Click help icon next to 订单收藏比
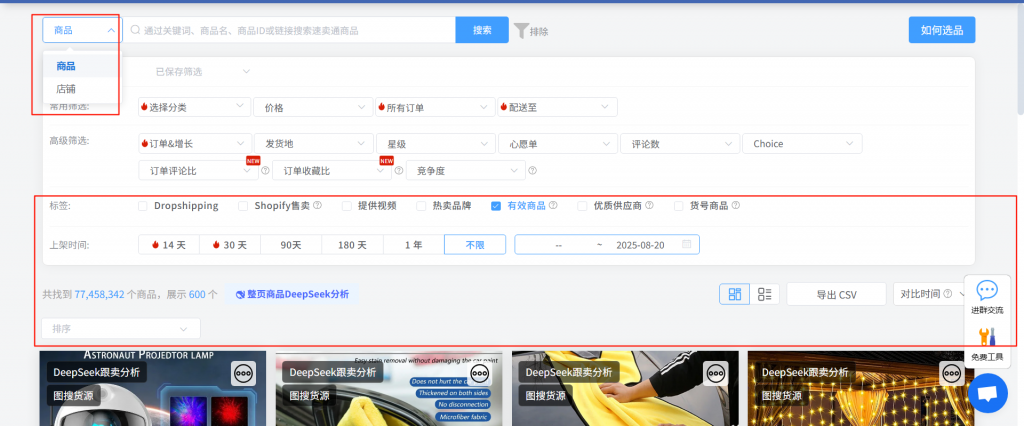This screenshot has width=1024, height=426. (398, 171)
